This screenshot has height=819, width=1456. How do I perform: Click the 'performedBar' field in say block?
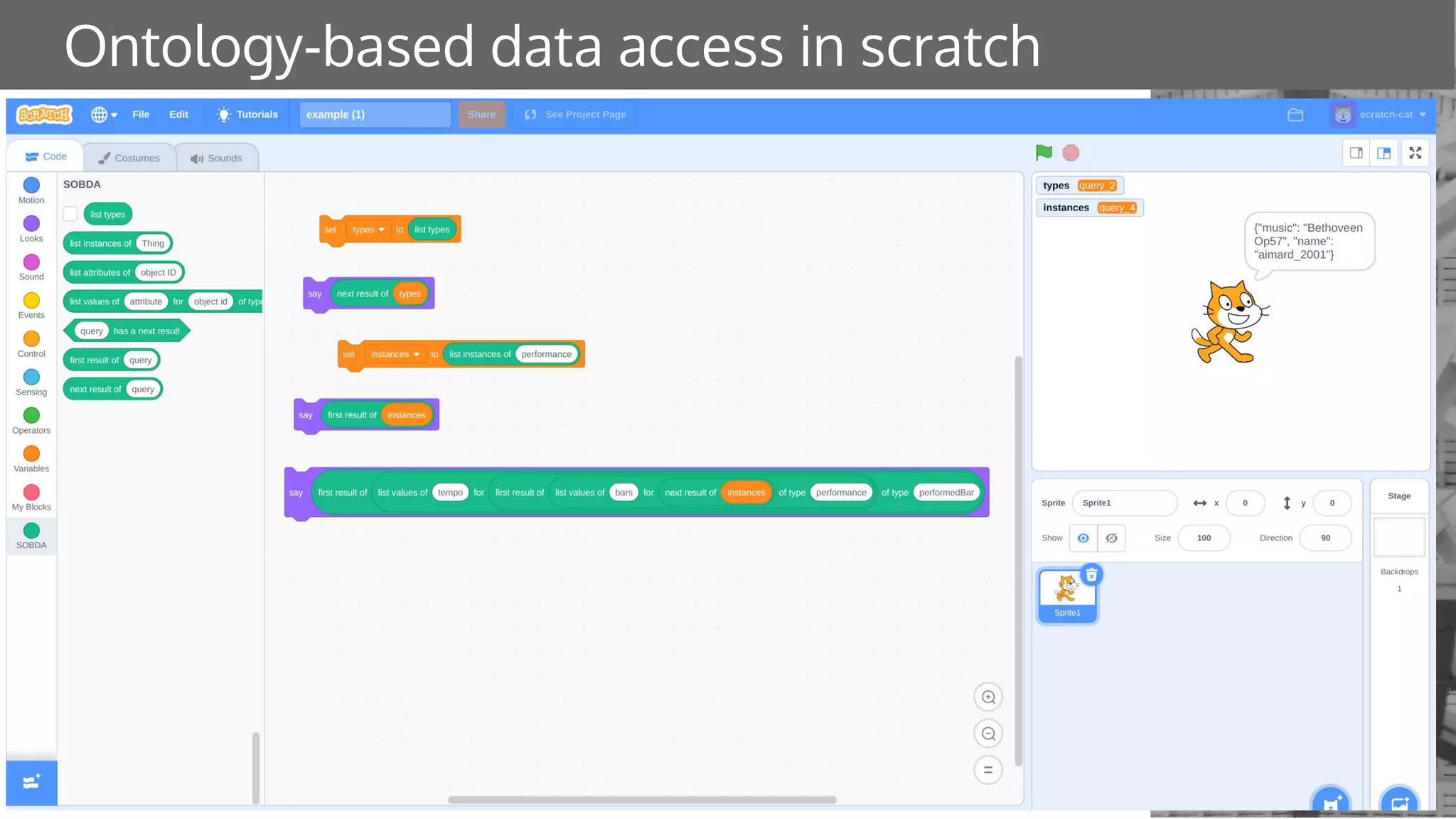pos(946,492)
